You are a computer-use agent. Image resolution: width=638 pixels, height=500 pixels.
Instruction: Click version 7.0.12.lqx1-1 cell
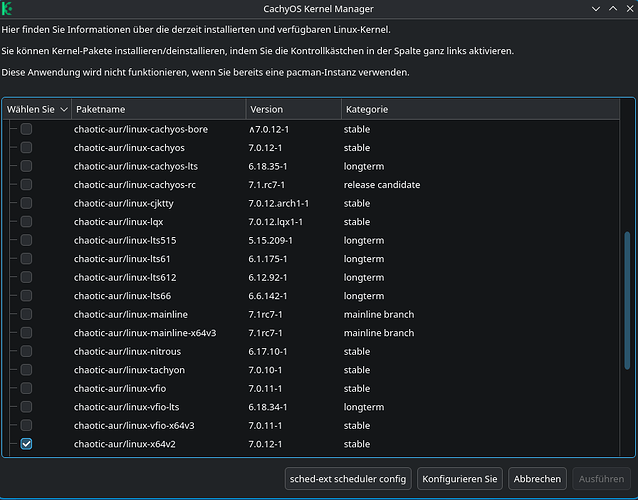(275, 222)
